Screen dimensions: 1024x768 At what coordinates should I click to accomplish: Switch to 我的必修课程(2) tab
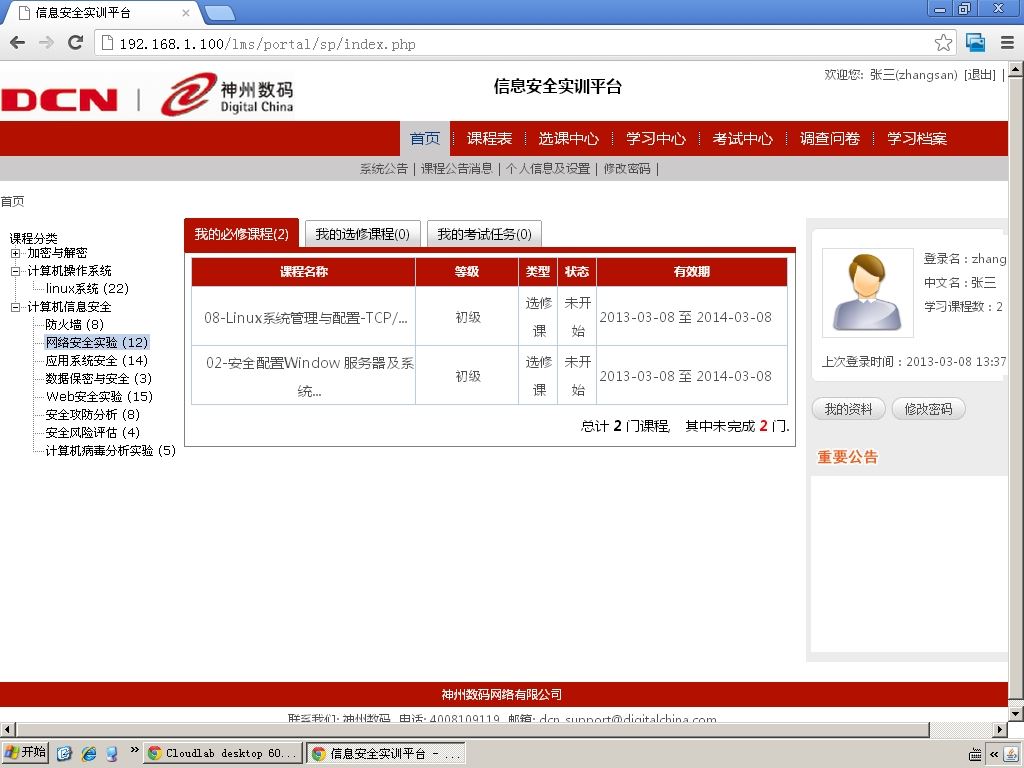click(242, 234)
